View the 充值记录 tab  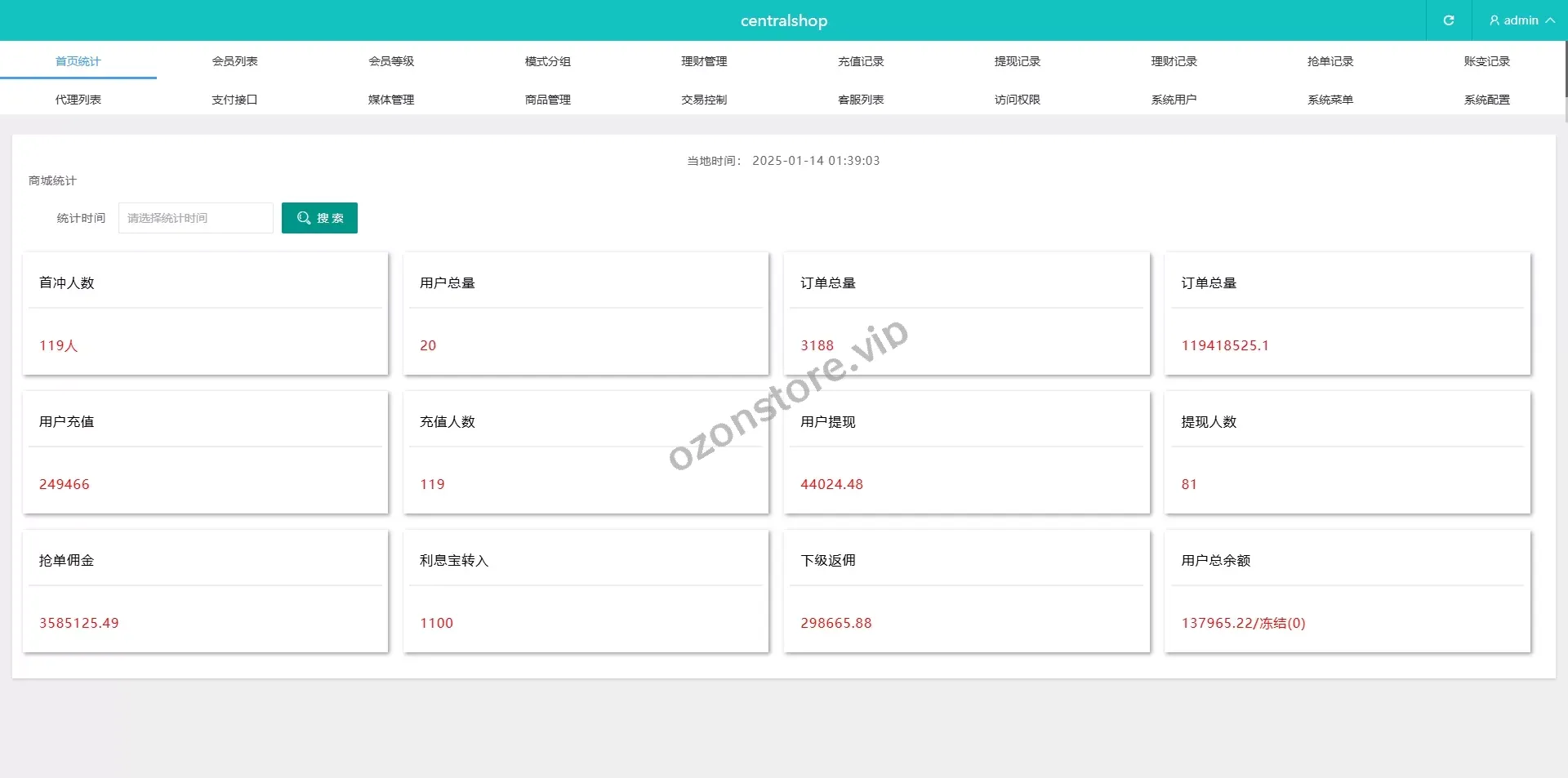[x=861, y=61]
